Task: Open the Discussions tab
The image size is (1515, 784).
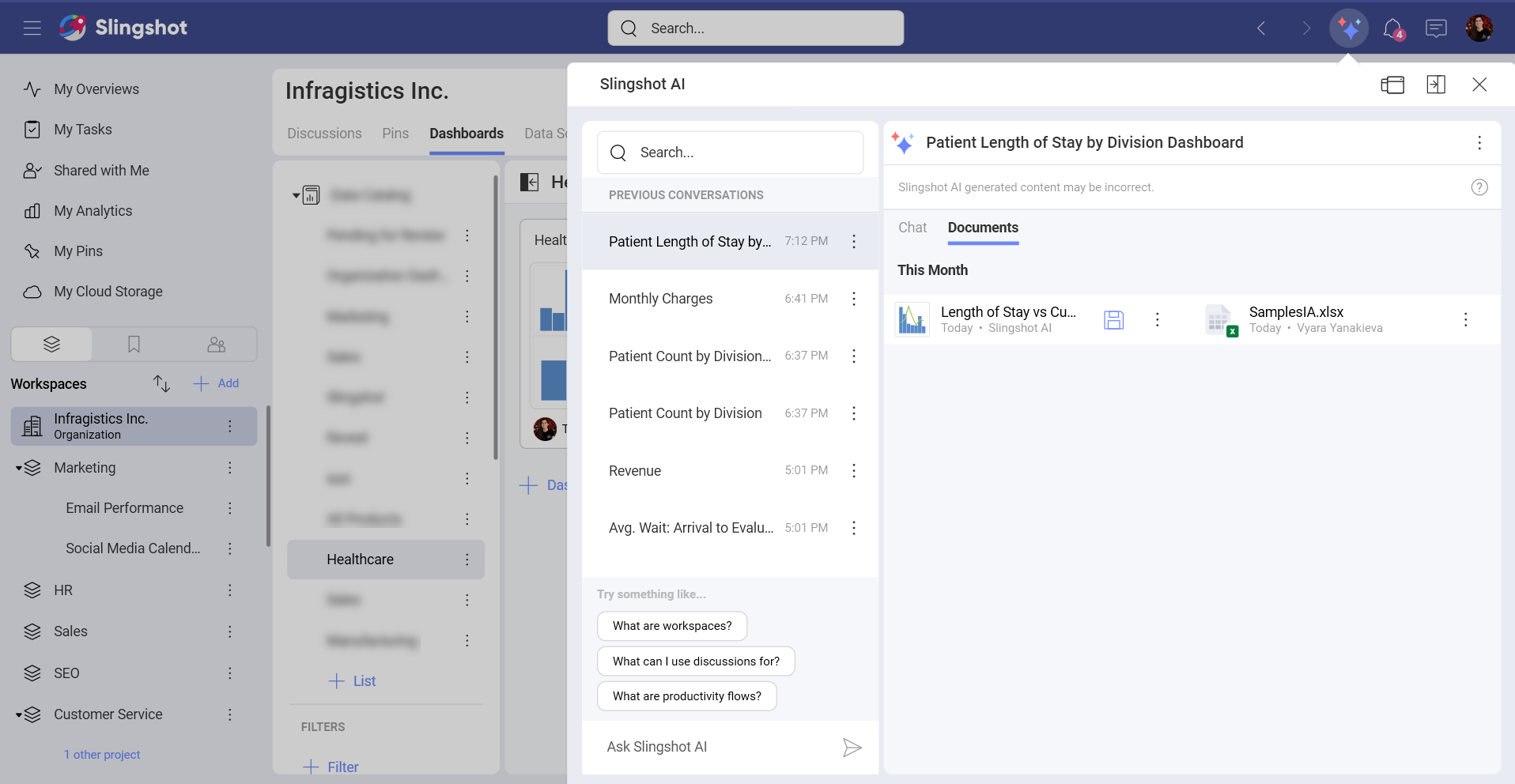Action: point(324,134)
